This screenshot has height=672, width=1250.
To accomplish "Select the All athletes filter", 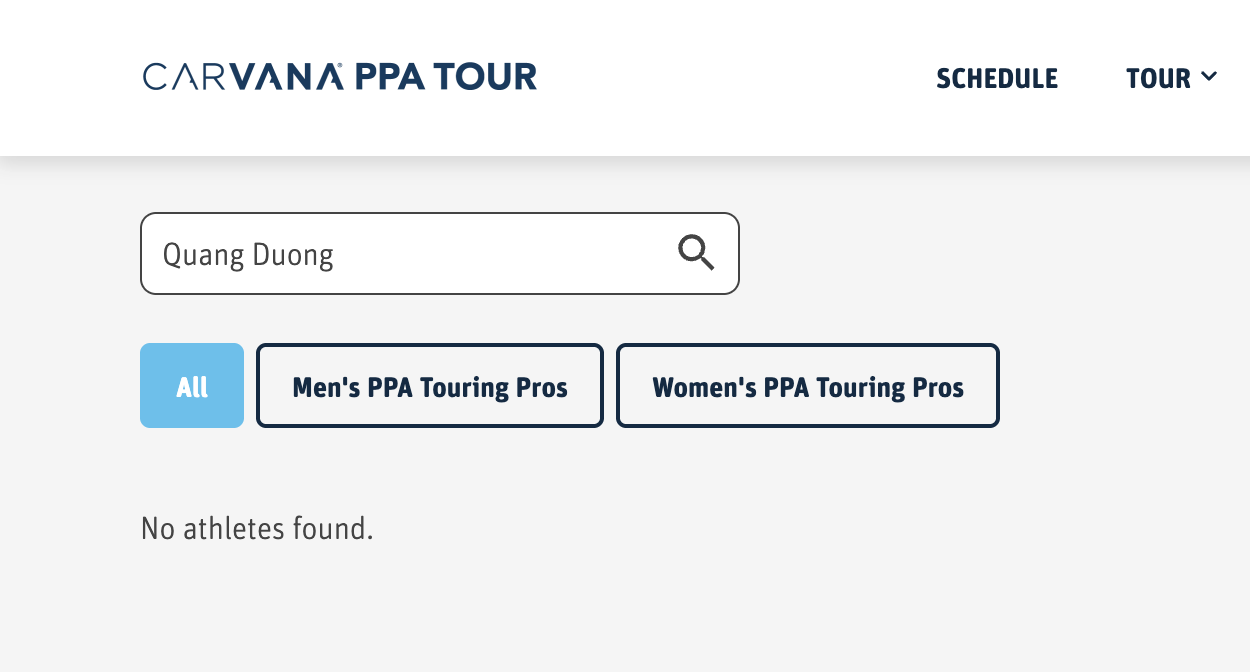I will tap(192, 386).
